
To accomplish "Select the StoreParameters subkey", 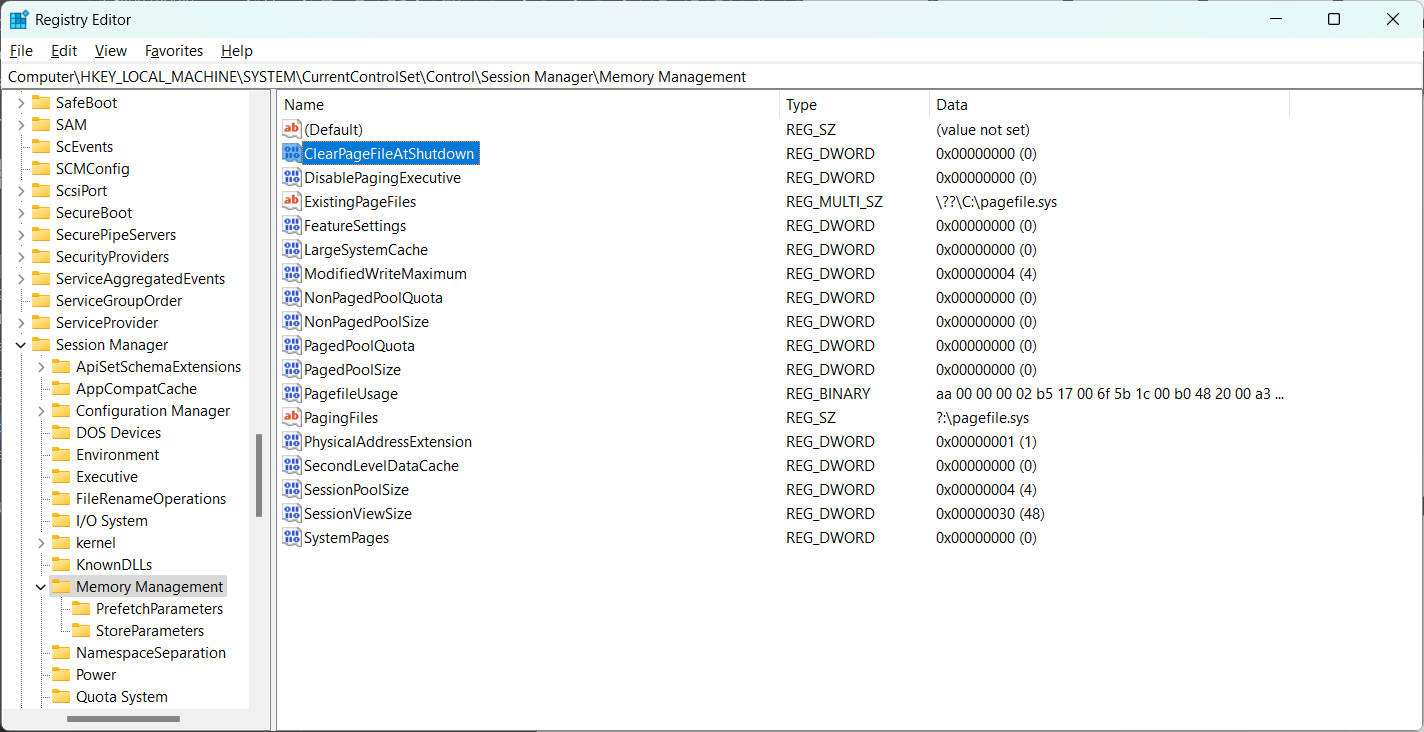I will [x=149, y=631].
